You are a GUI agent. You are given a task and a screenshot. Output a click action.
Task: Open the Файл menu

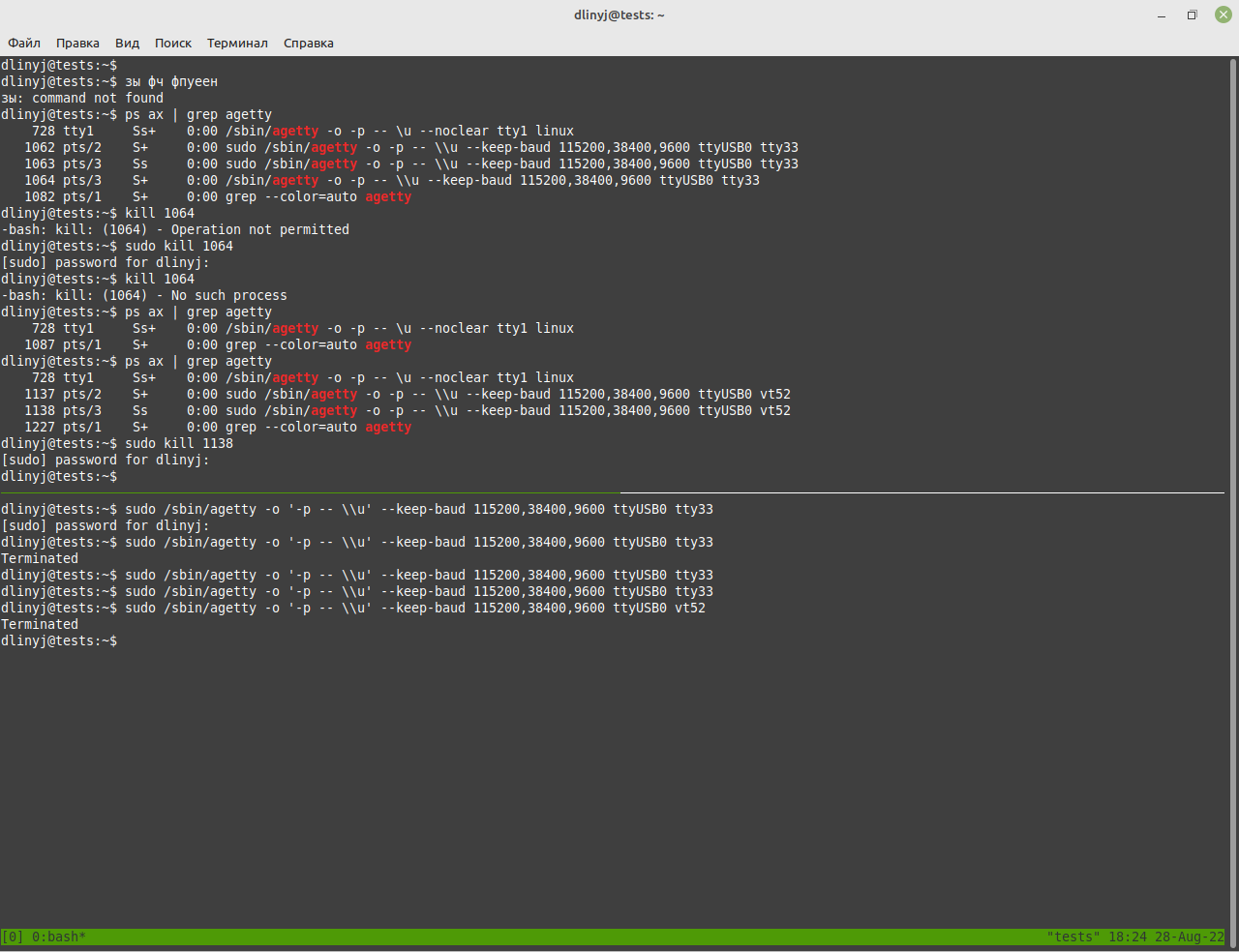[x=24, y=43]
